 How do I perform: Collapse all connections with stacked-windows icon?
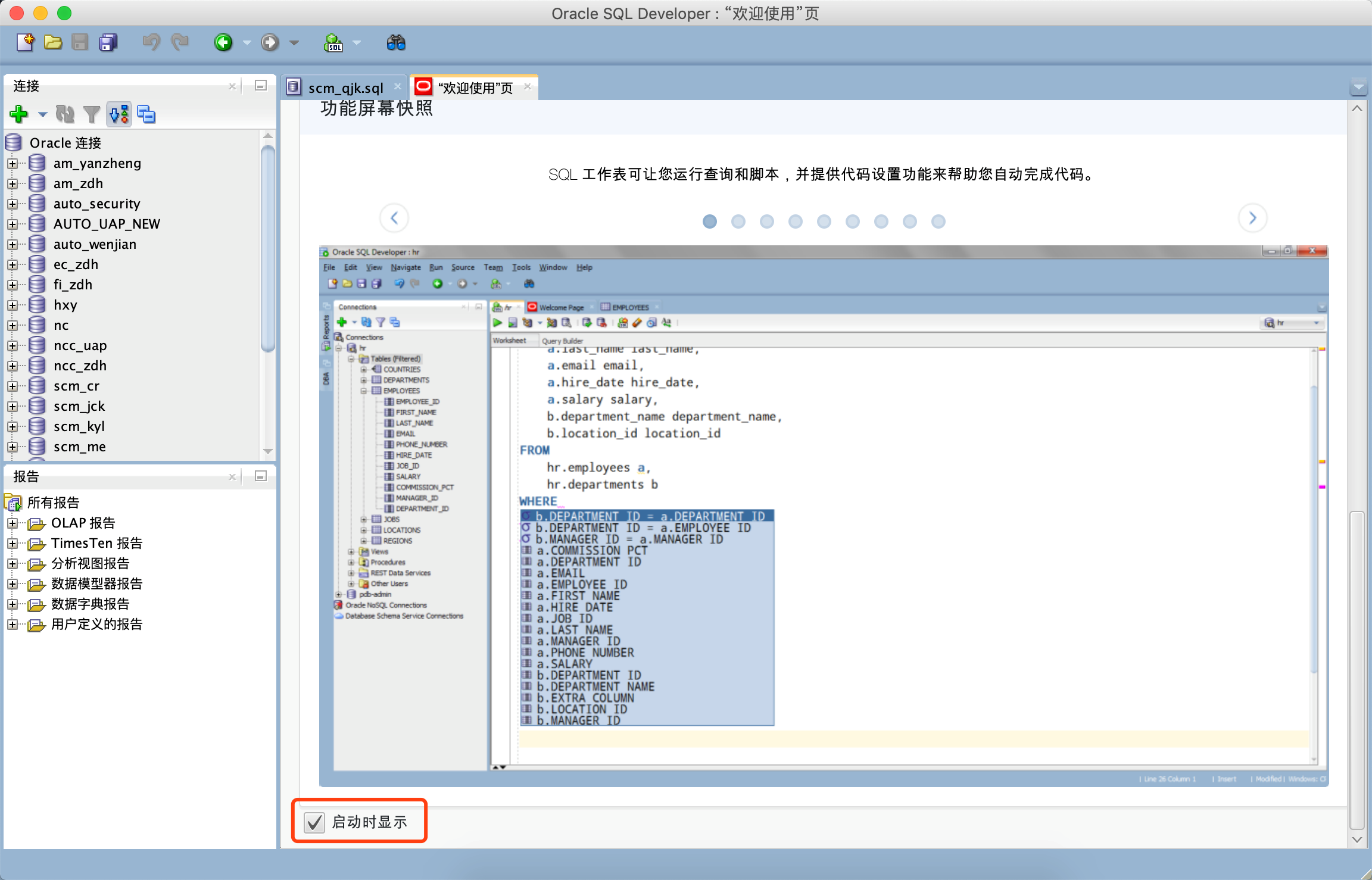pyautogui.click(x=146, y=114)
